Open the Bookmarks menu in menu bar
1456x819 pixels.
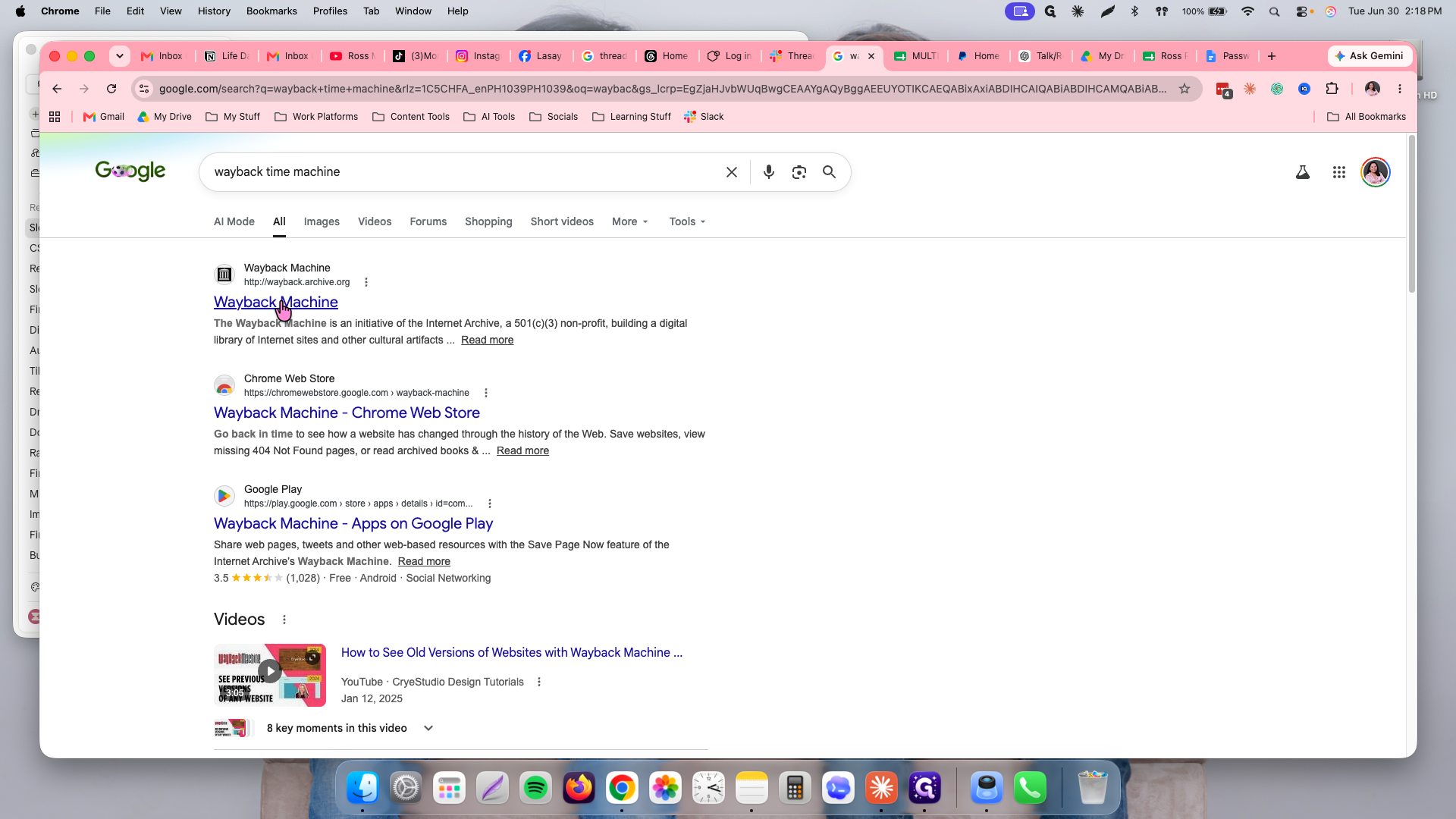pos(271,11)
